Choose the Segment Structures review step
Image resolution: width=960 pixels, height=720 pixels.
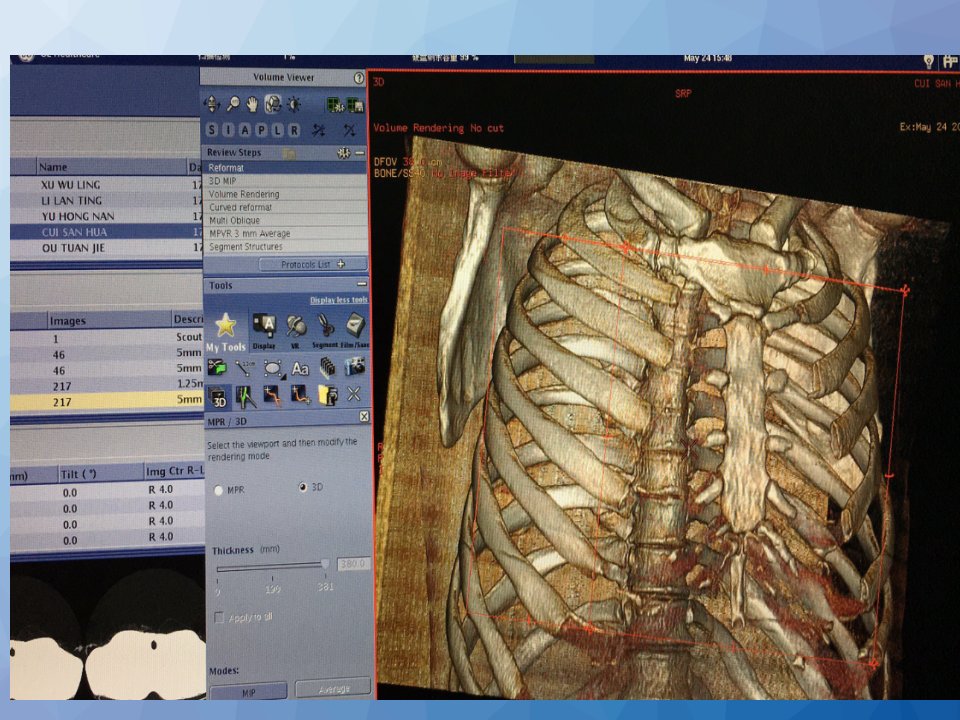coord(284,246)
